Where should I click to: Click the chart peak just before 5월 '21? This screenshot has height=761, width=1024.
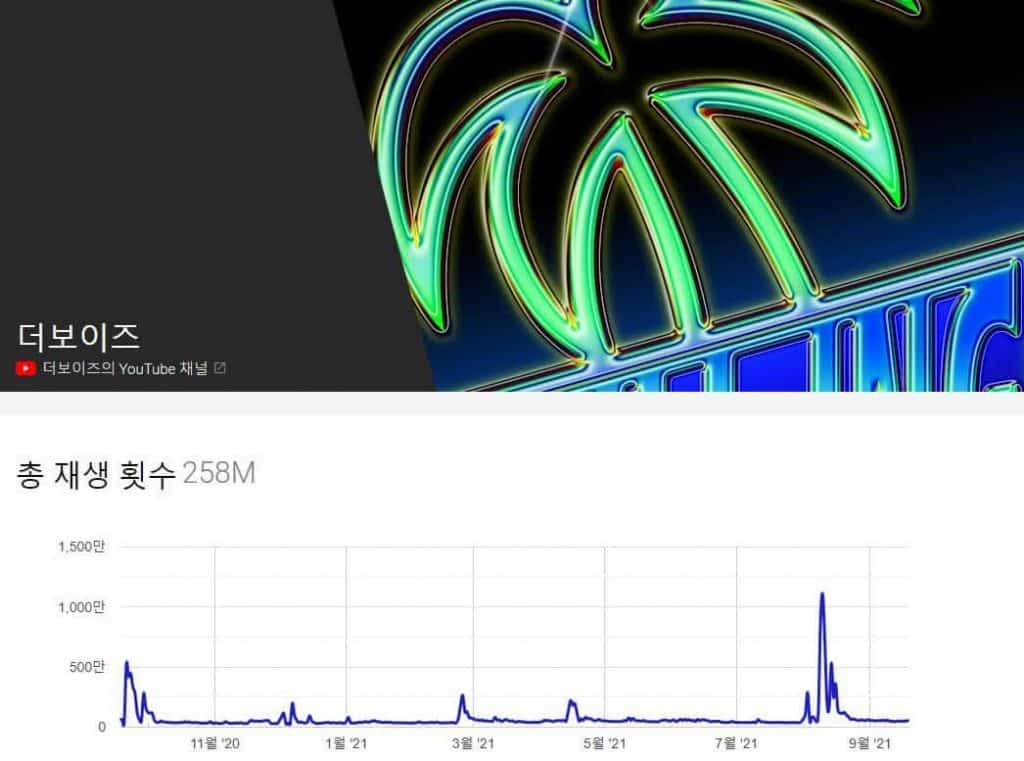[x=571, y=702]
